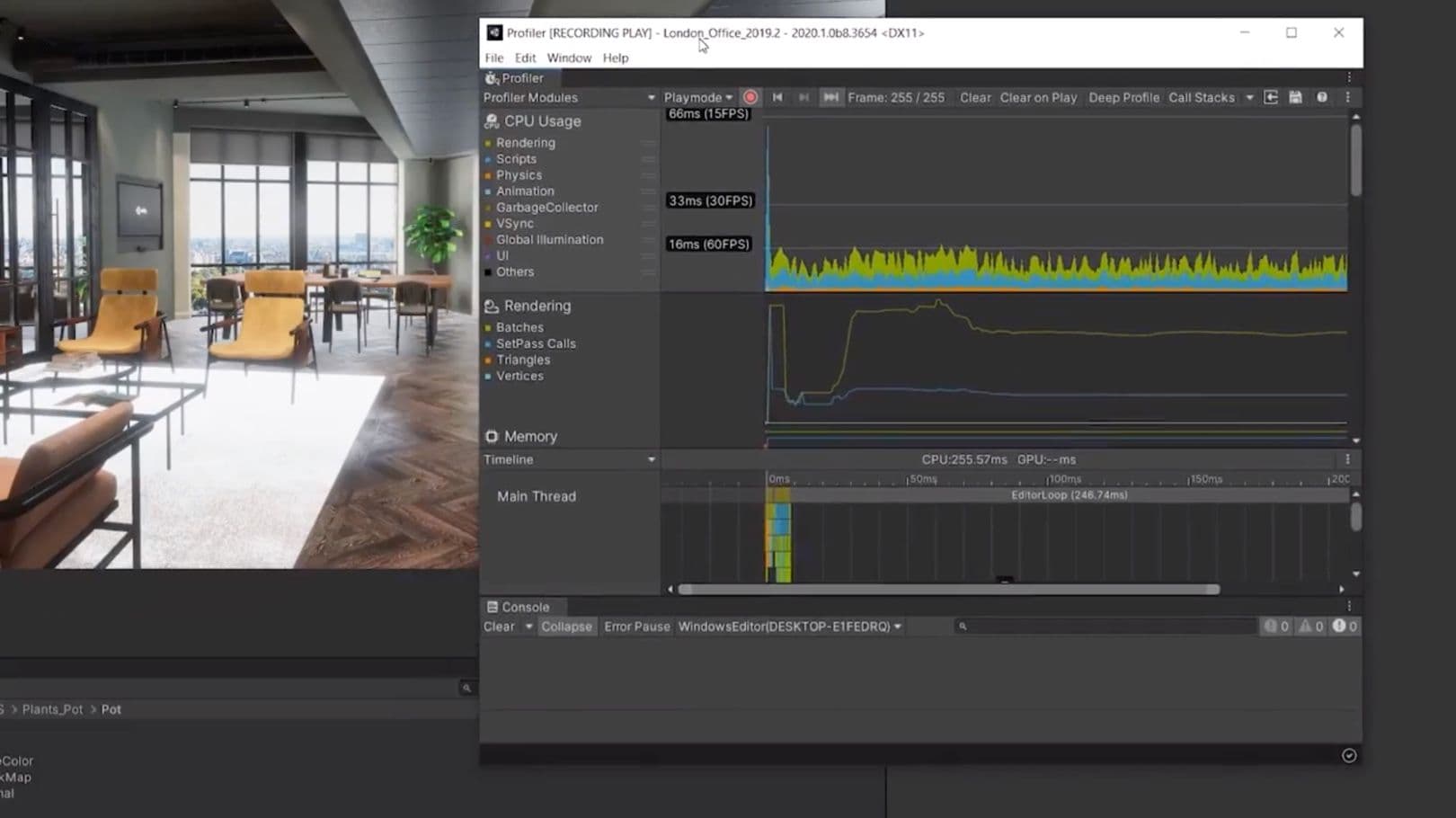Screen dimensions: 1456x818
Task: Click Clear on Play in the Profiler toolbar
Action: (1038, 97)
